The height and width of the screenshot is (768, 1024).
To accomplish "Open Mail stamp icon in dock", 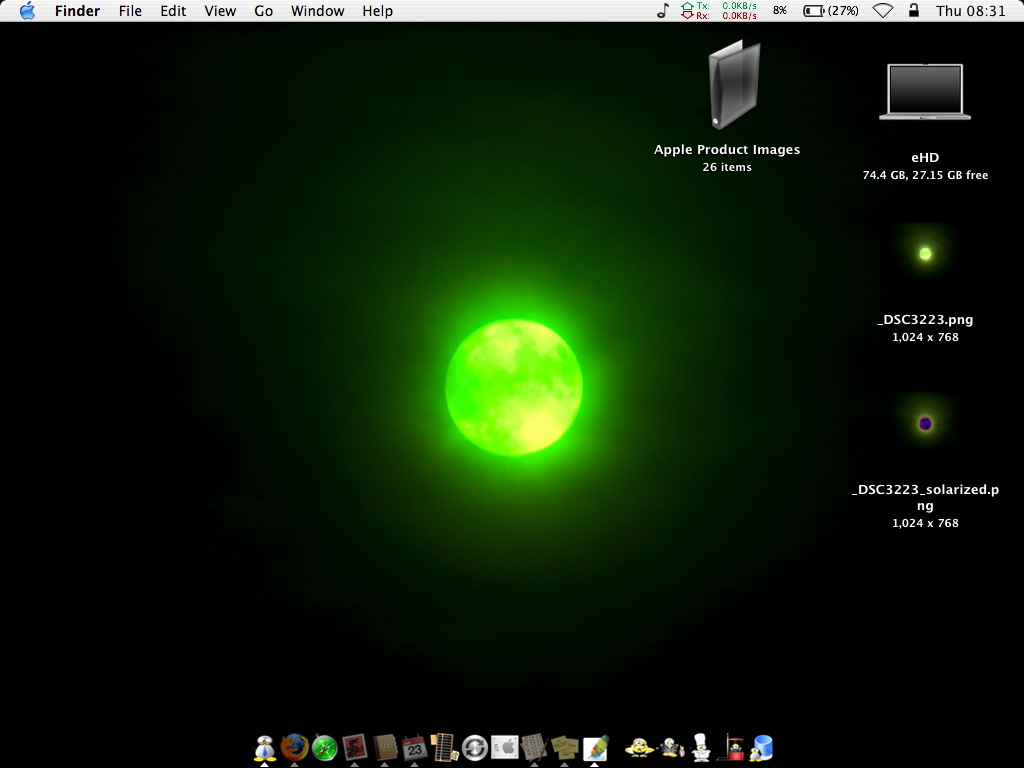I will tap(354, 747).
